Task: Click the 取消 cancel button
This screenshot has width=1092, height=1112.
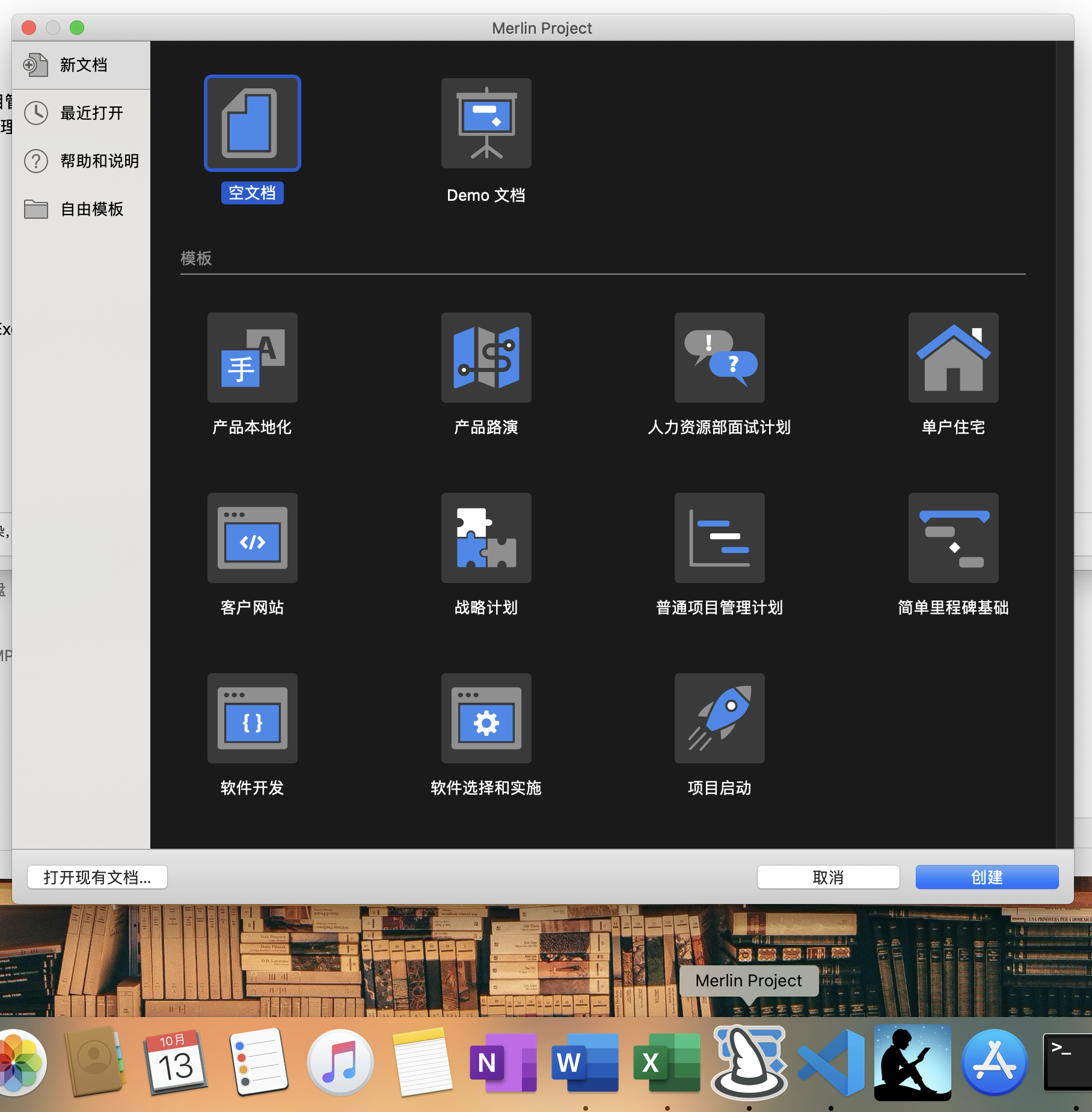Action: pos(828,877)
